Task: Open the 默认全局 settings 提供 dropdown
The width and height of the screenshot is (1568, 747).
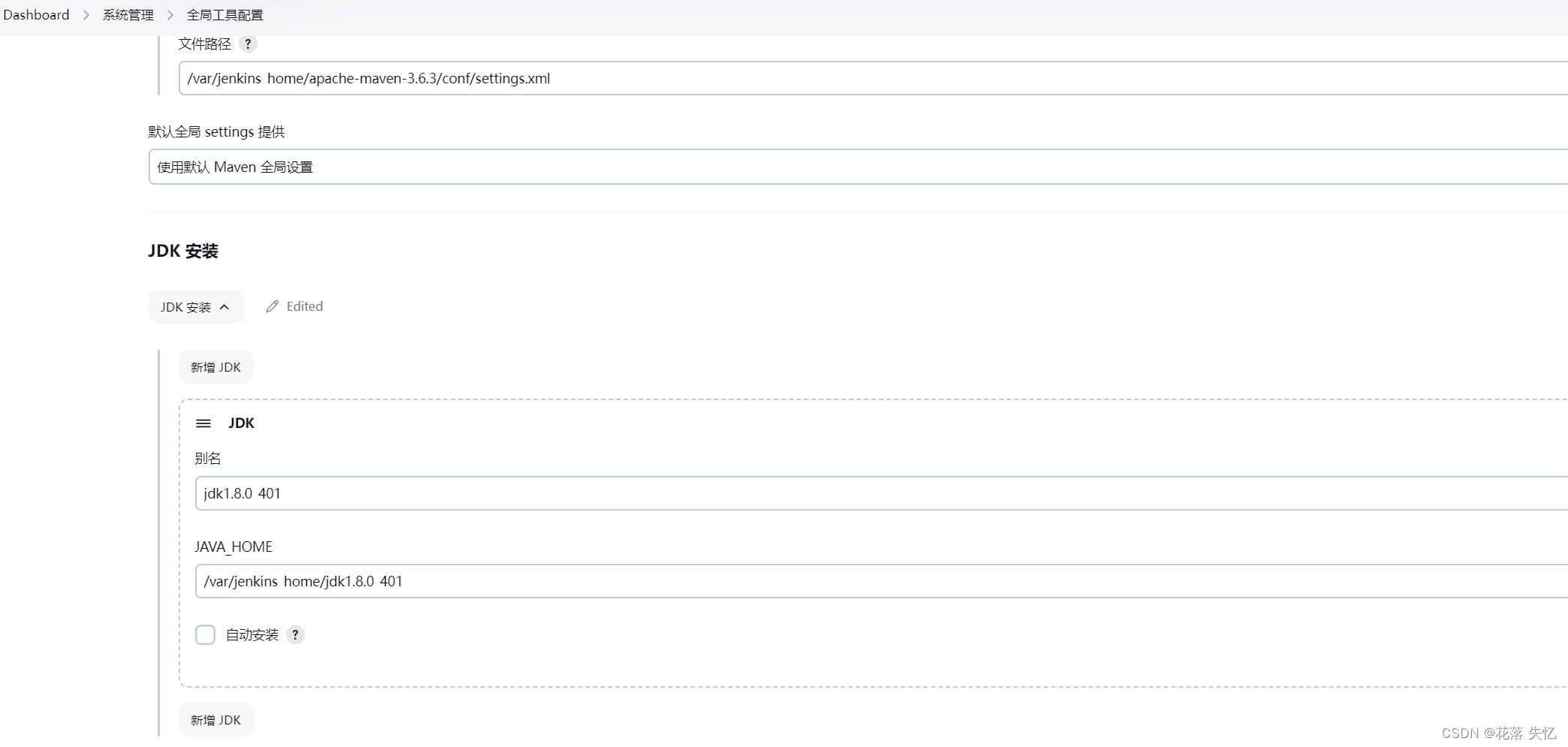Action: tap(858, 167)
